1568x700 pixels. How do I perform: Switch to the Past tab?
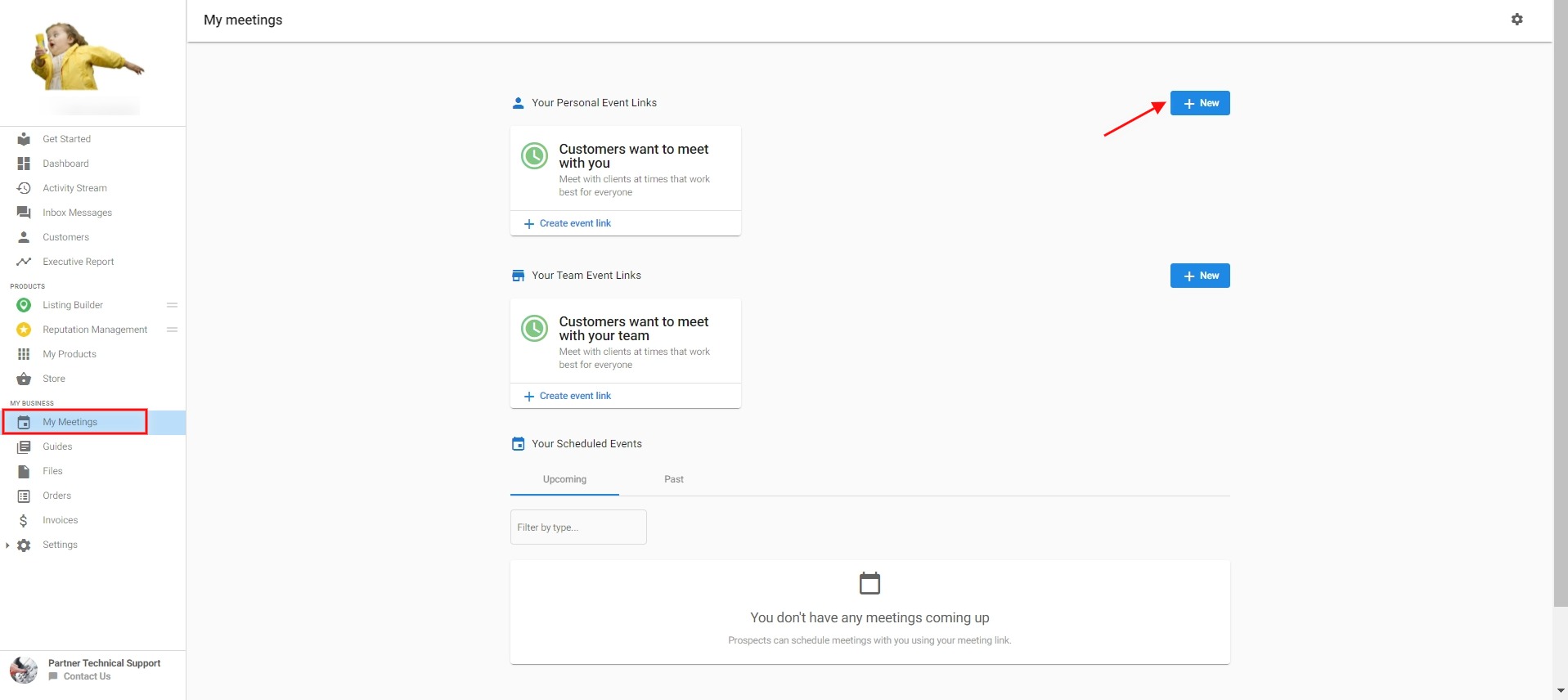coord(673,479)
